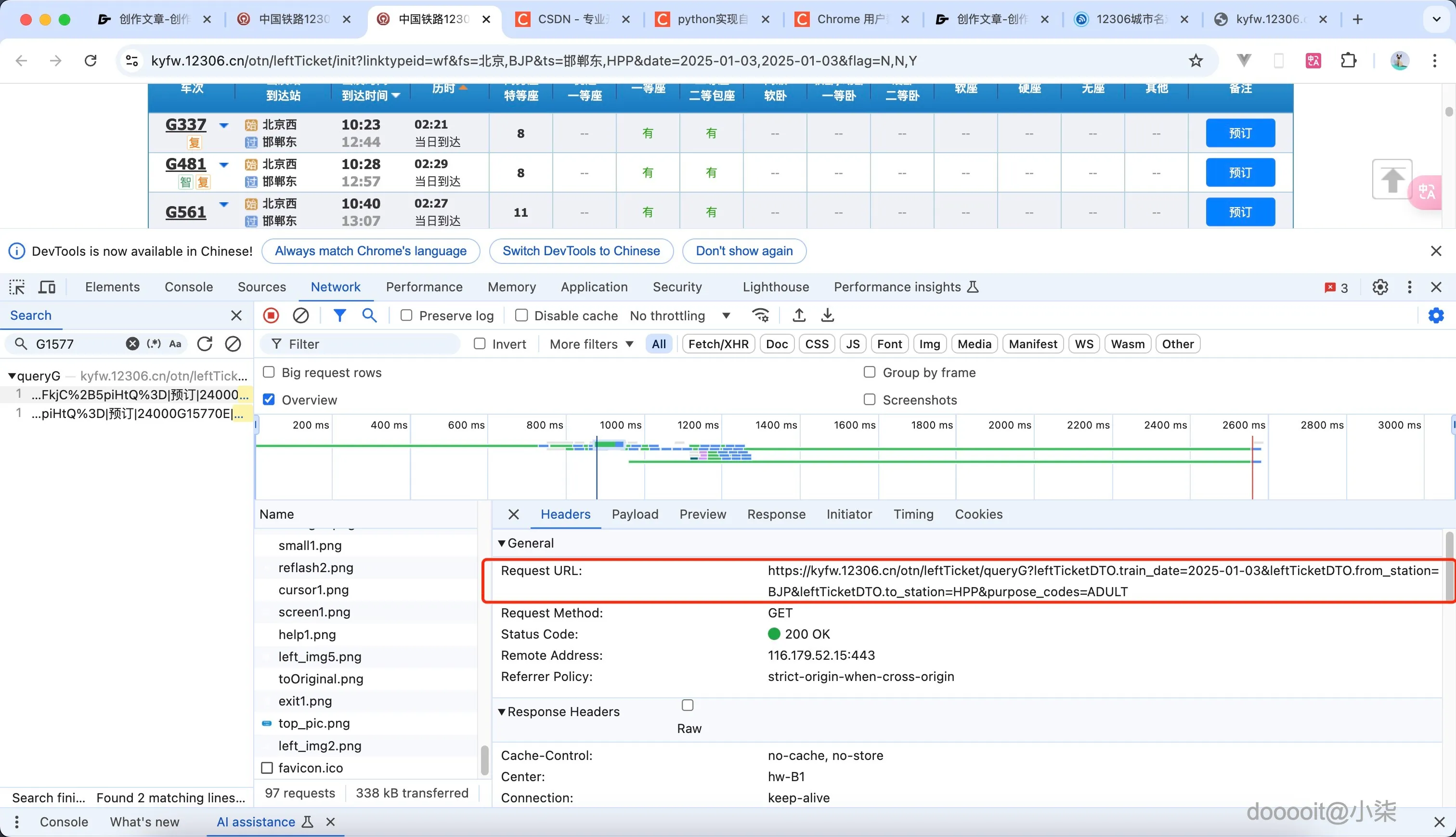Clear search results with the circle-slash icon

233,344
